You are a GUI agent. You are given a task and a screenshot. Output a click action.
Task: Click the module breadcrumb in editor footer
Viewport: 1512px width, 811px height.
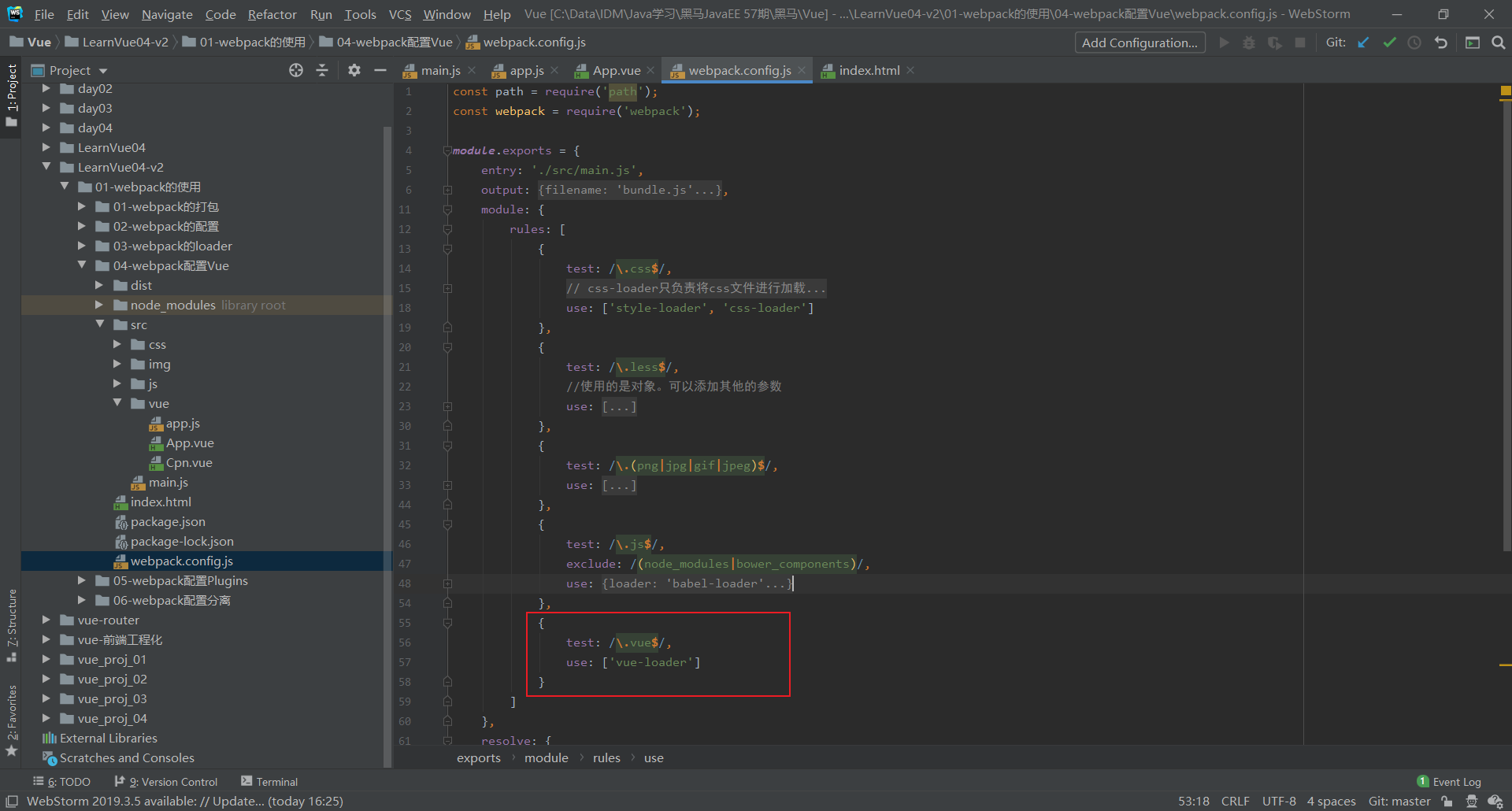546,757
